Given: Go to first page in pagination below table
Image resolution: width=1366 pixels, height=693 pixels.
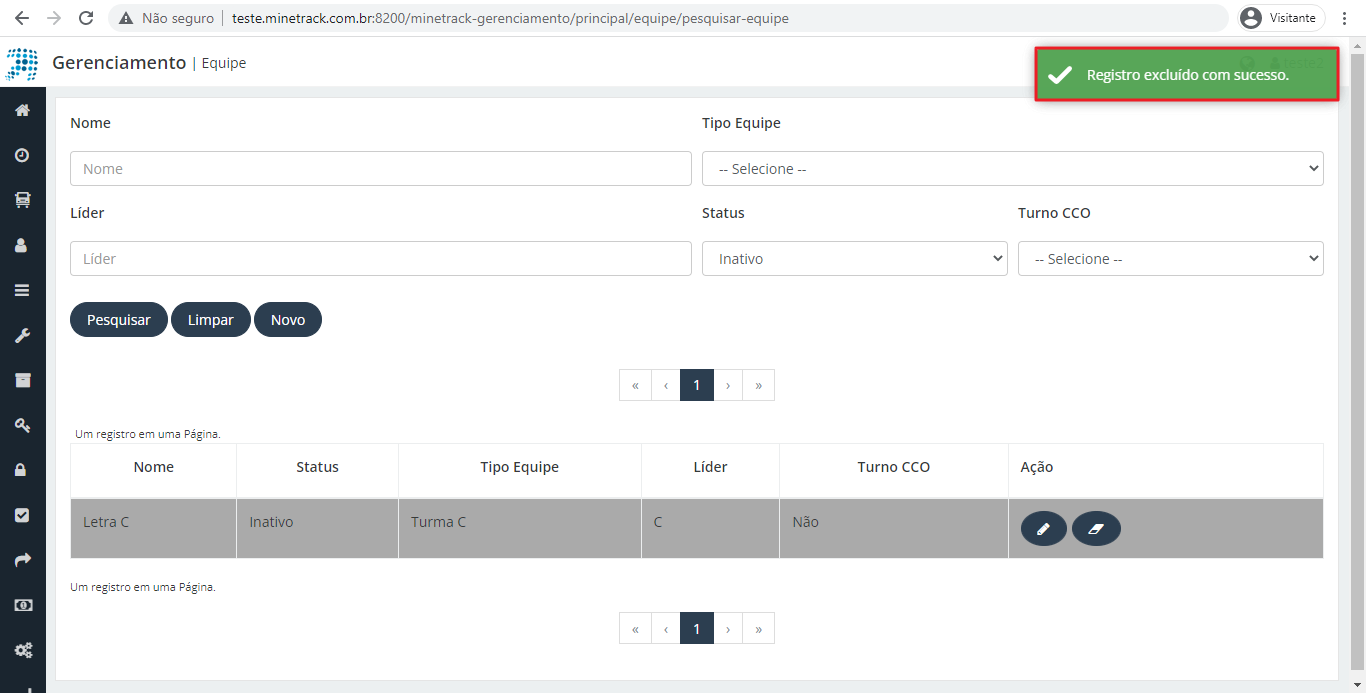Looking at the screenshot, I should [635, 628].
